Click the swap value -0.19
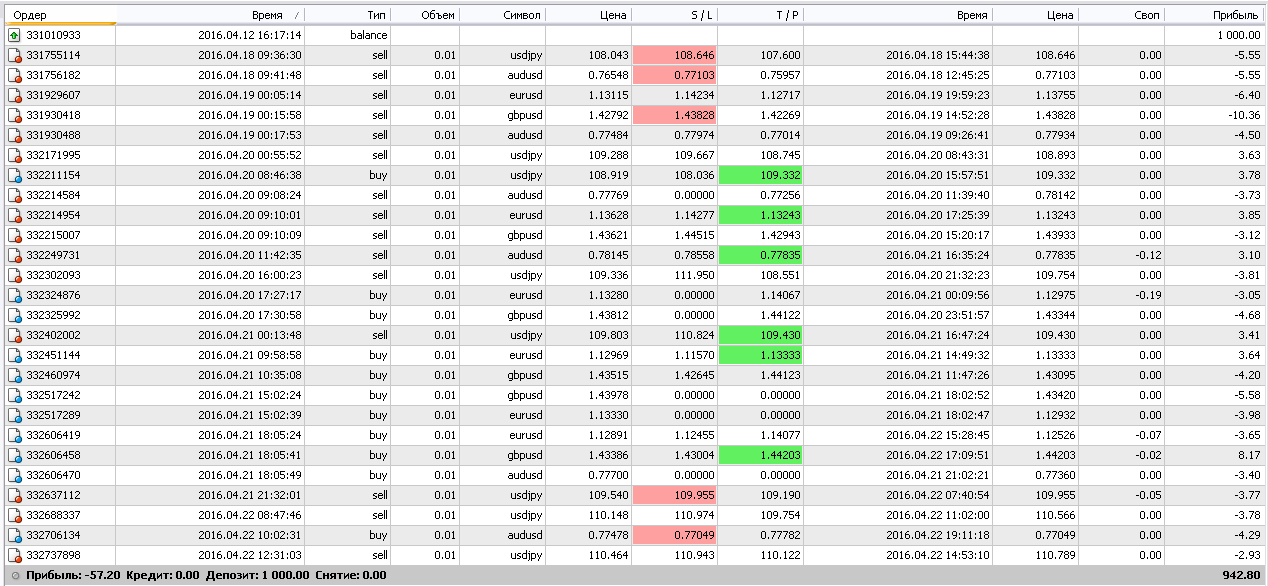The width and height of the screenshot is (1268, 586). [1147, 295]
